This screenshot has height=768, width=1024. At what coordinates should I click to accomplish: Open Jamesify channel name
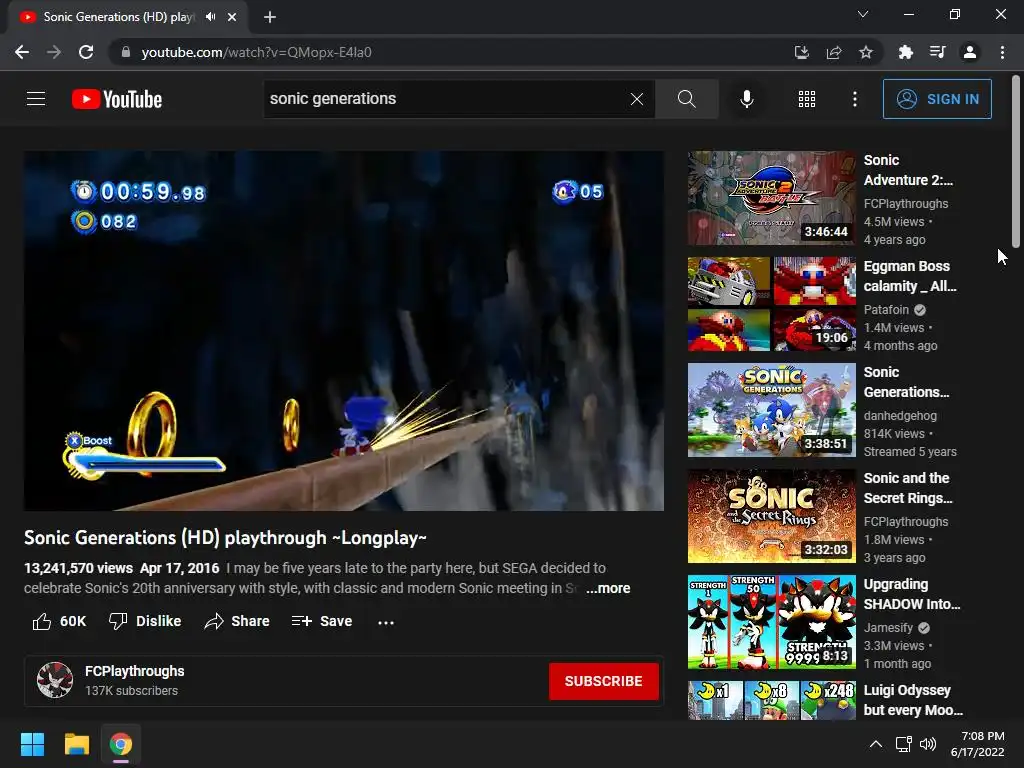(888, 628)
